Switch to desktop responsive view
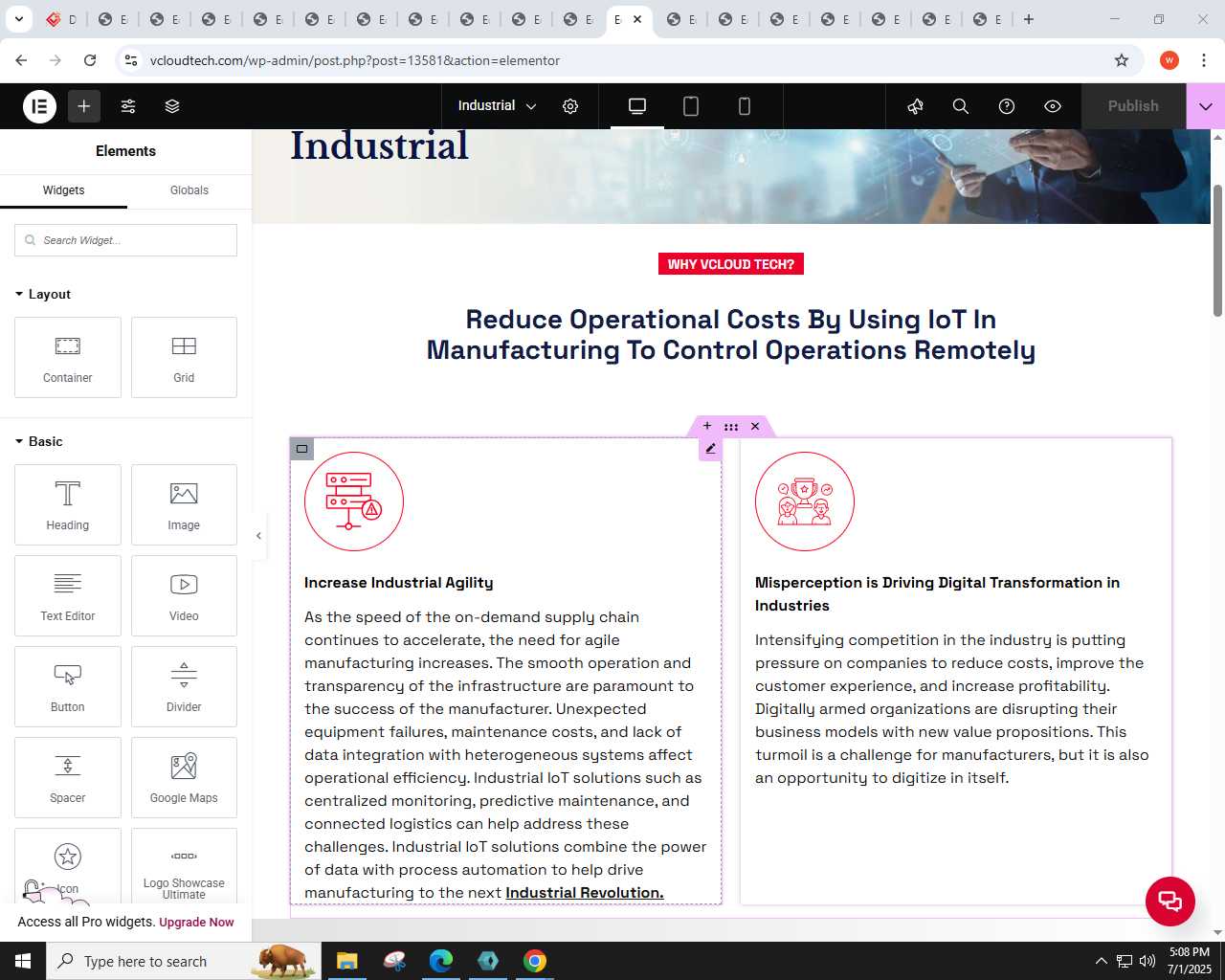 (x=637, y=106)
